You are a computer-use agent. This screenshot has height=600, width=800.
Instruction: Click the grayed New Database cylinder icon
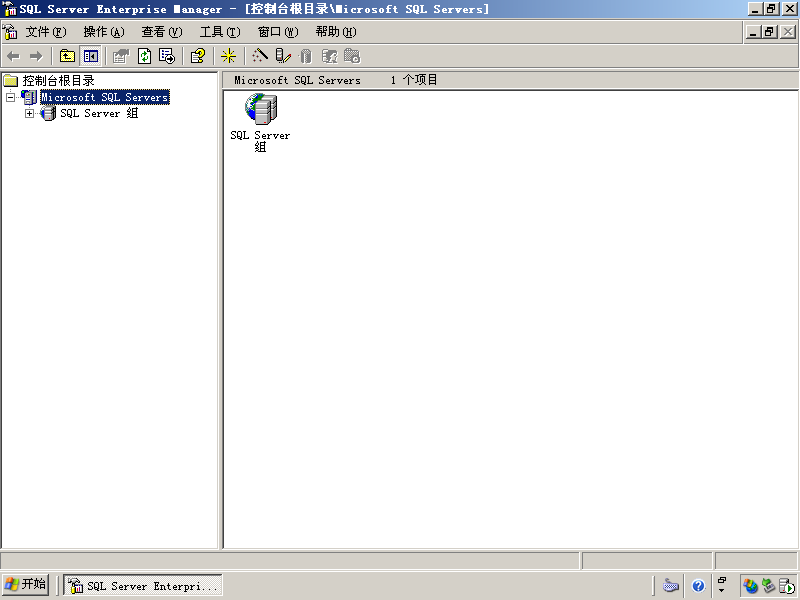point(306,56)
